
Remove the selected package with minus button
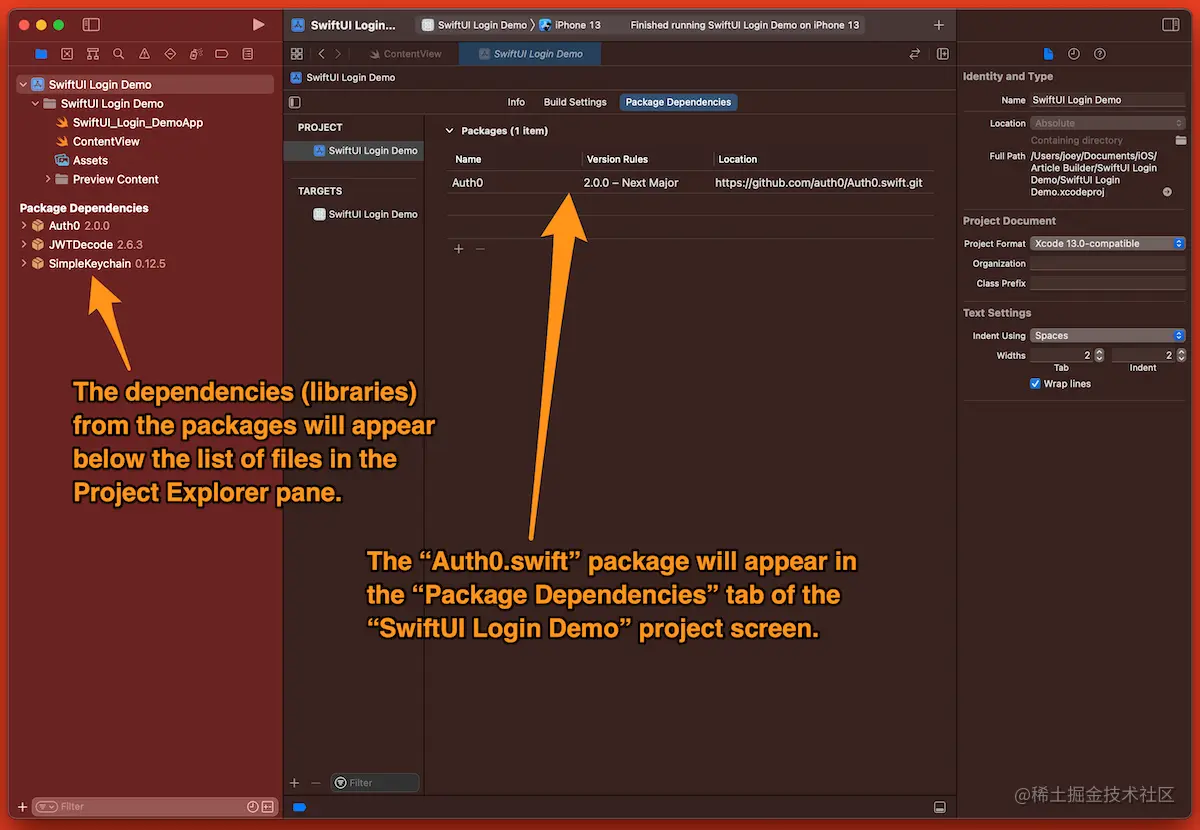pos(480,249)
